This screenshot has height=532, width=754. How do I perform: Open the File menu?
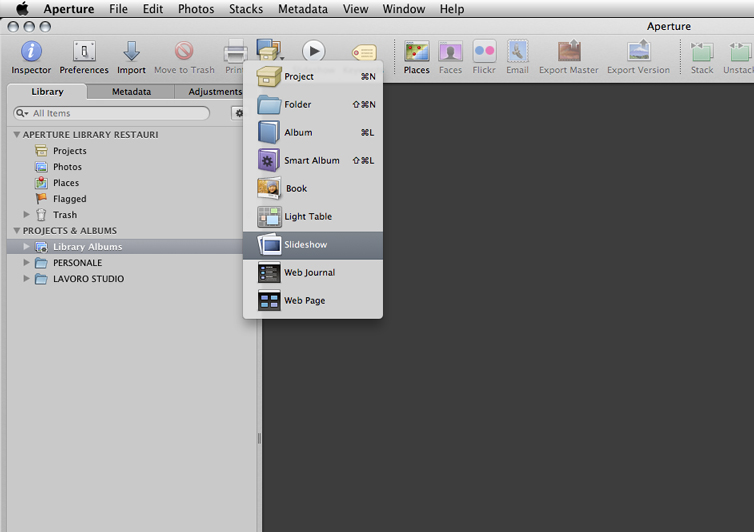tap(118, 9)
